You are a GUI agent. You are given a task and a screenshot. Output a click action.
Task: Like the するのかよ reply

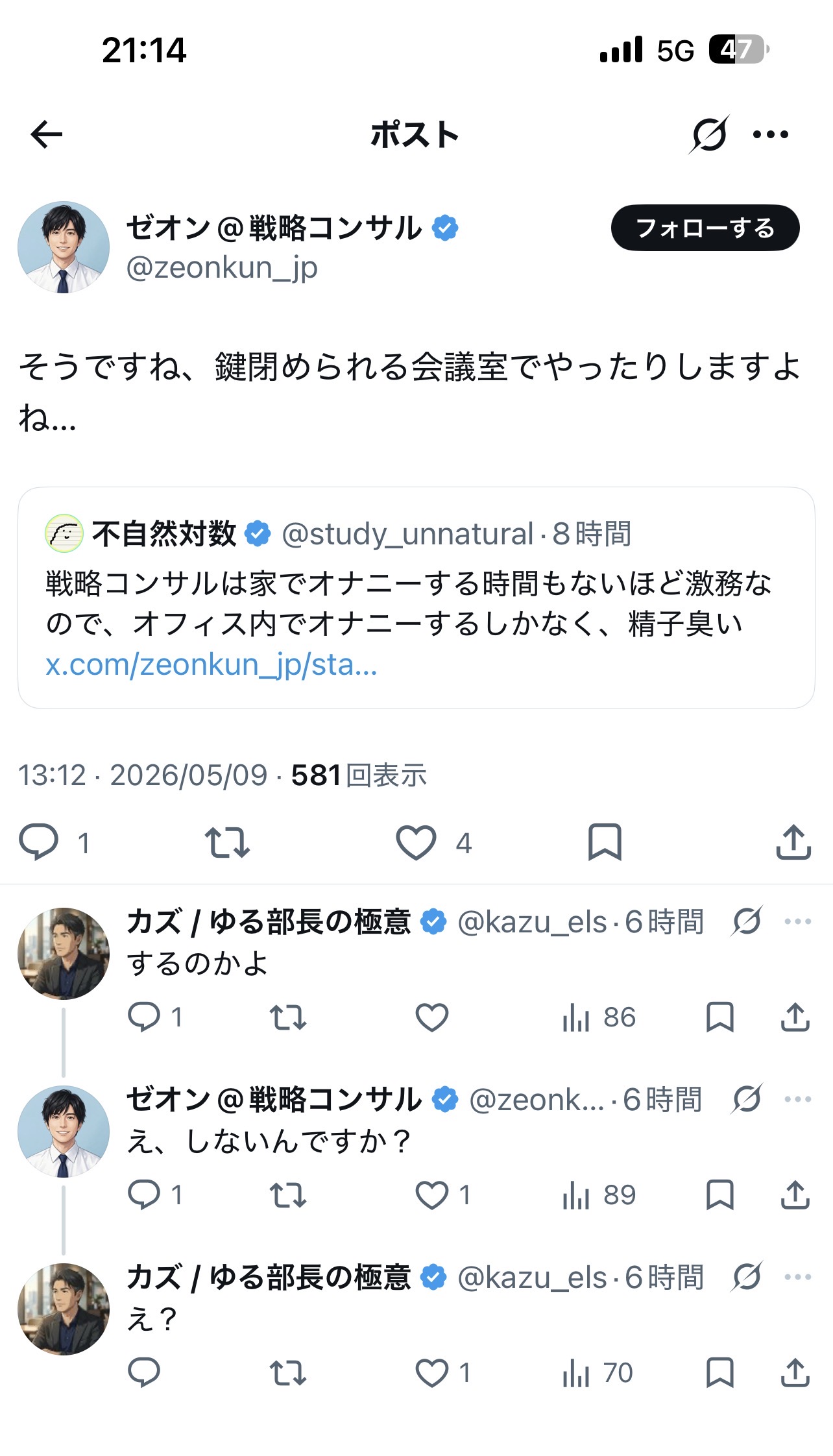pos(432,1017)
